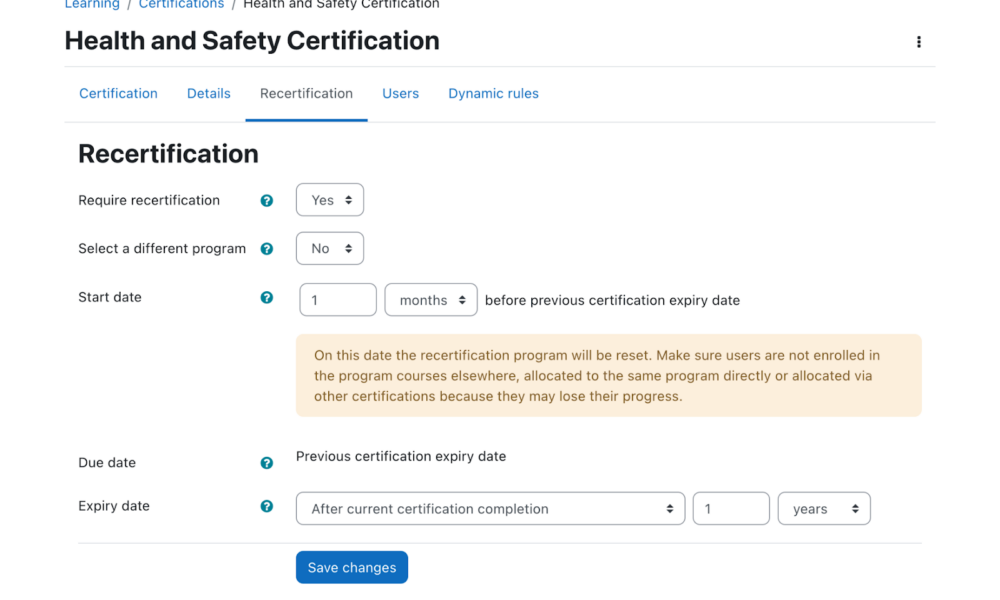Click the help icon for Select a different program
Image resolution: width=1000 pixels, height=600 pixels.
[x=266, y=248]
